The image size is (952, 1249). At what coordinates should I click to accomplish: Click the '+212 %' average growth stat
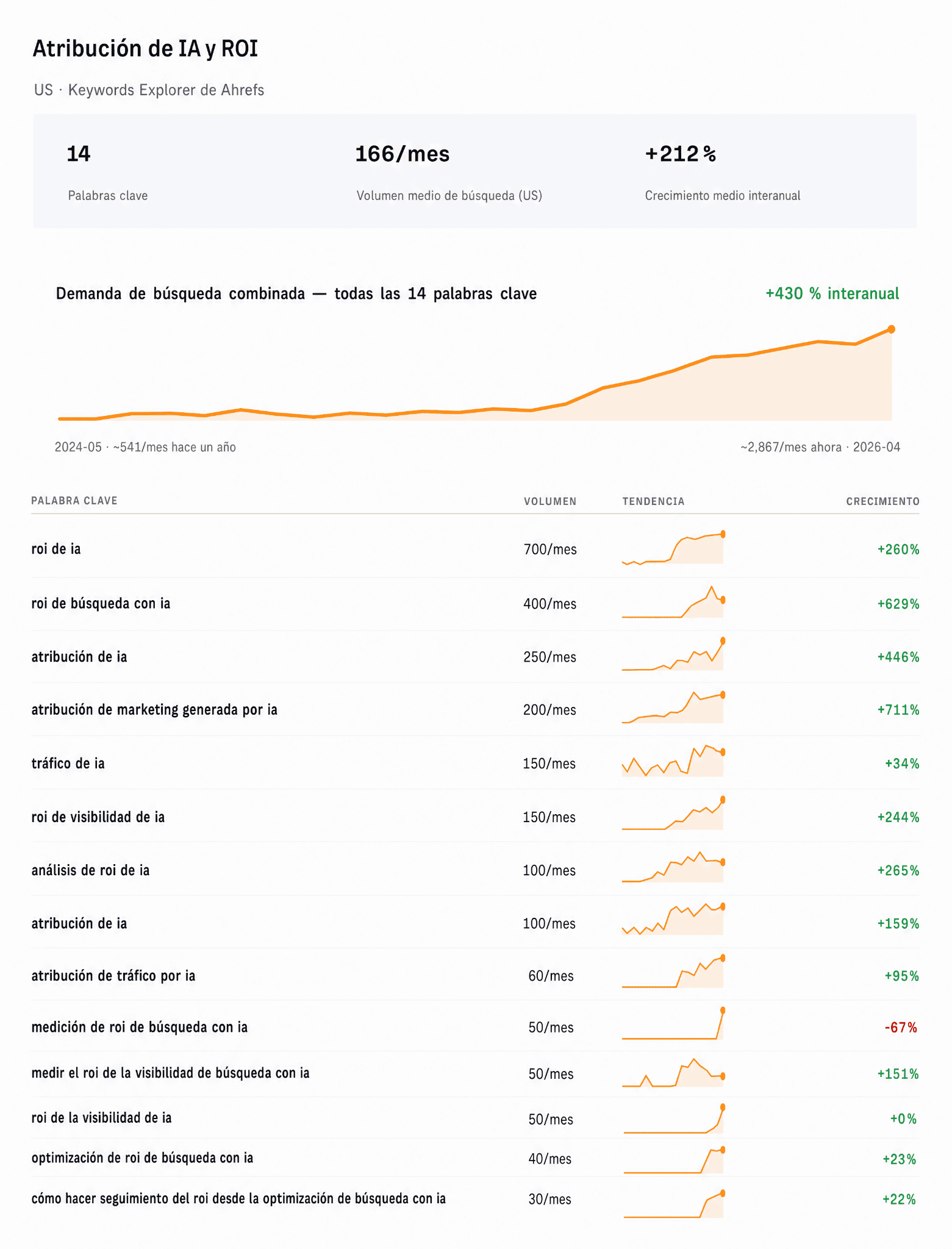pos(681,154)
